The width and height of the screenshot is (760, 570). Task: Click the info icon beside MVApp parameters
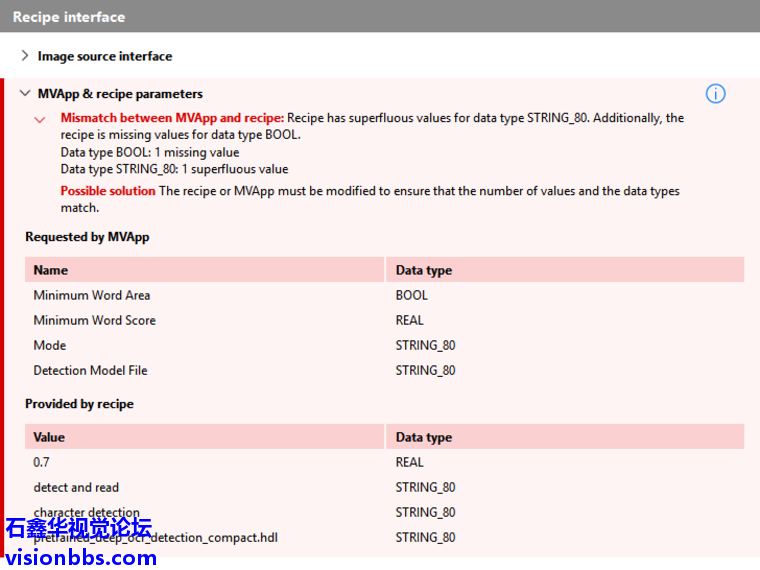(715, 94)
